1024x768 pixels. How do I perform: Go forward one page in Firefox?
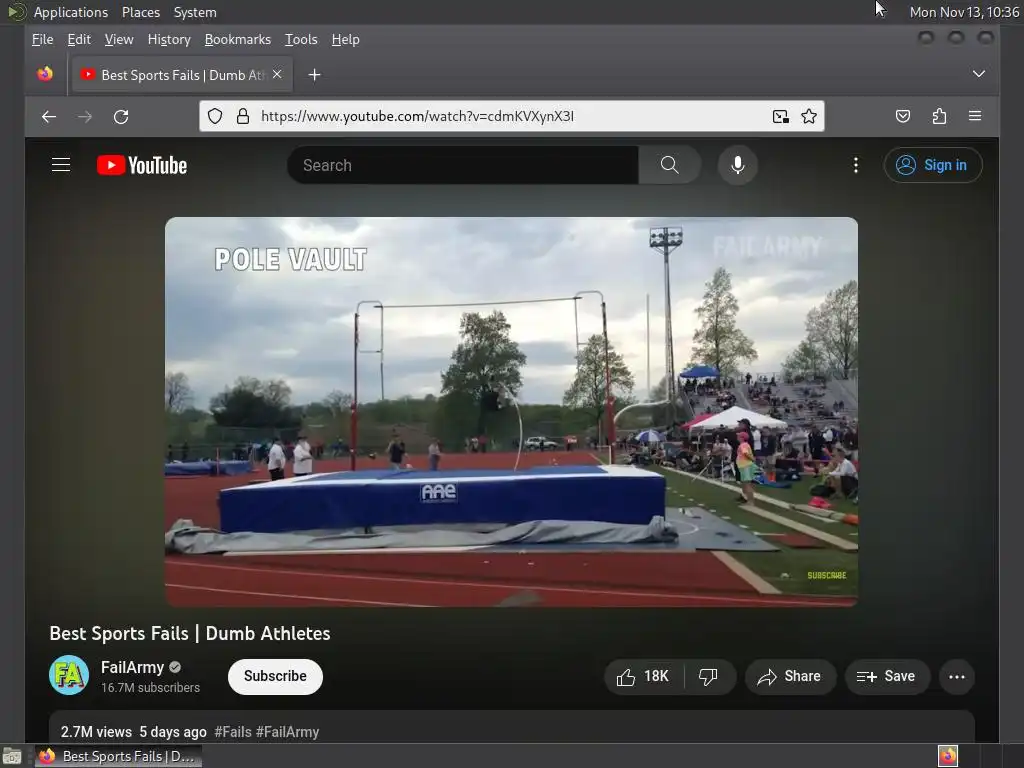coord(85,117)
